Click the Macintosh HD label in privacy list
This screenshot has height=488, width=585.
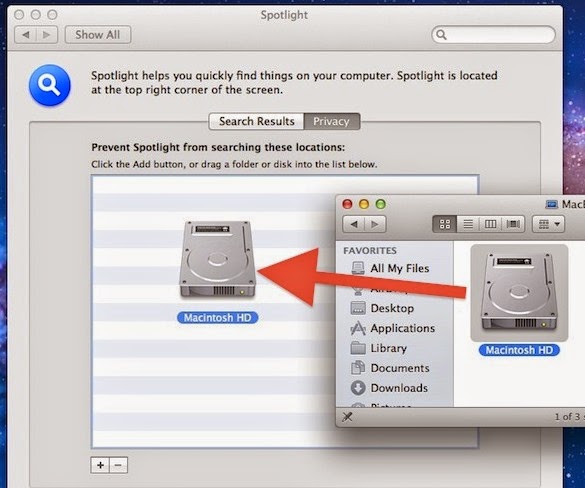218,317
